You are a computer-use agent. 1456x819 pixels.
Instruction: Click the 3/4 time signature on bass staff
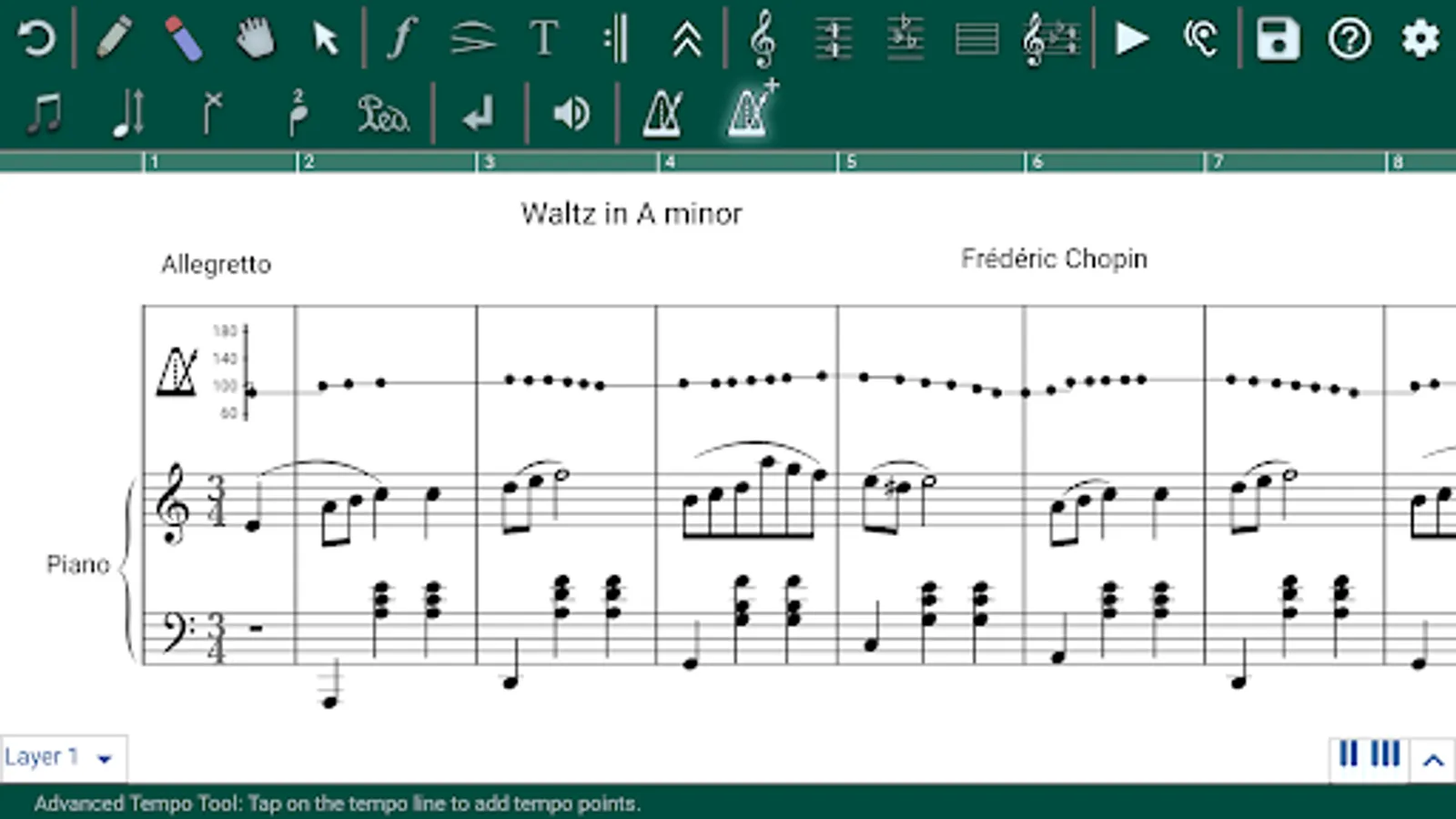point(216,638)
